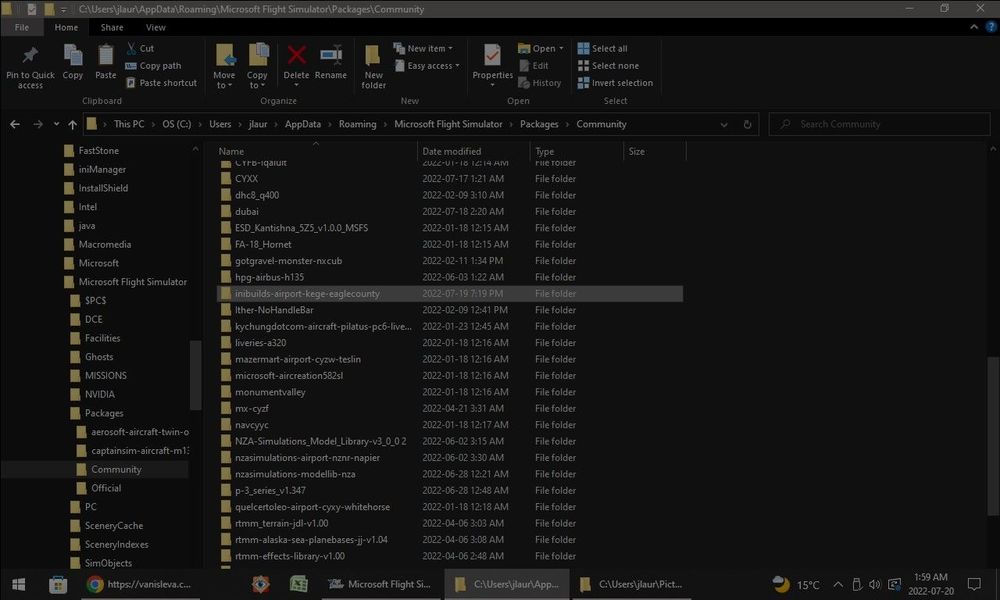Switch to the View ribbon tab
Screen dimensions: 1000x600
[156, 28]
